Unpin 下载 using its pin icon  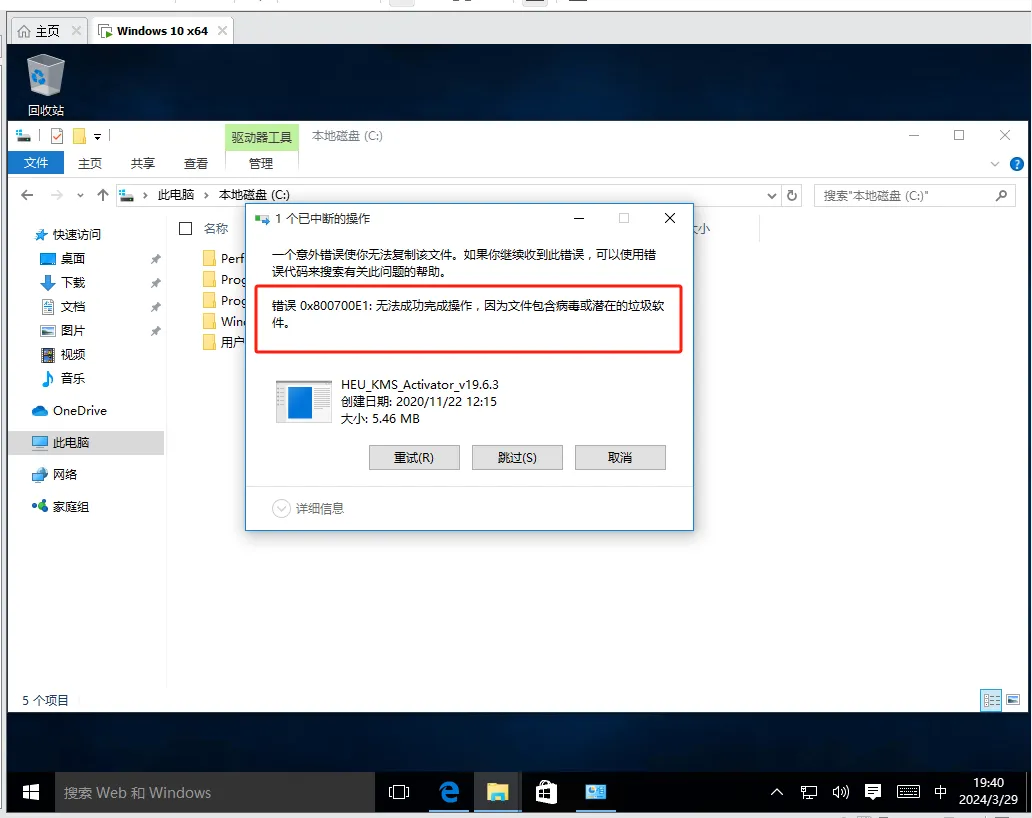click(x=156, y=283)
